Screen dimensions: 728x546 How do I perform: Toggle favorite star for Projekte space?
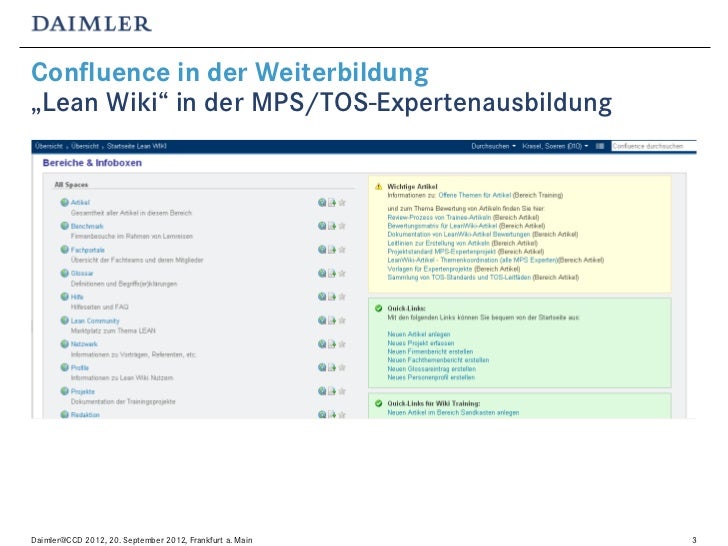point(342,391)
